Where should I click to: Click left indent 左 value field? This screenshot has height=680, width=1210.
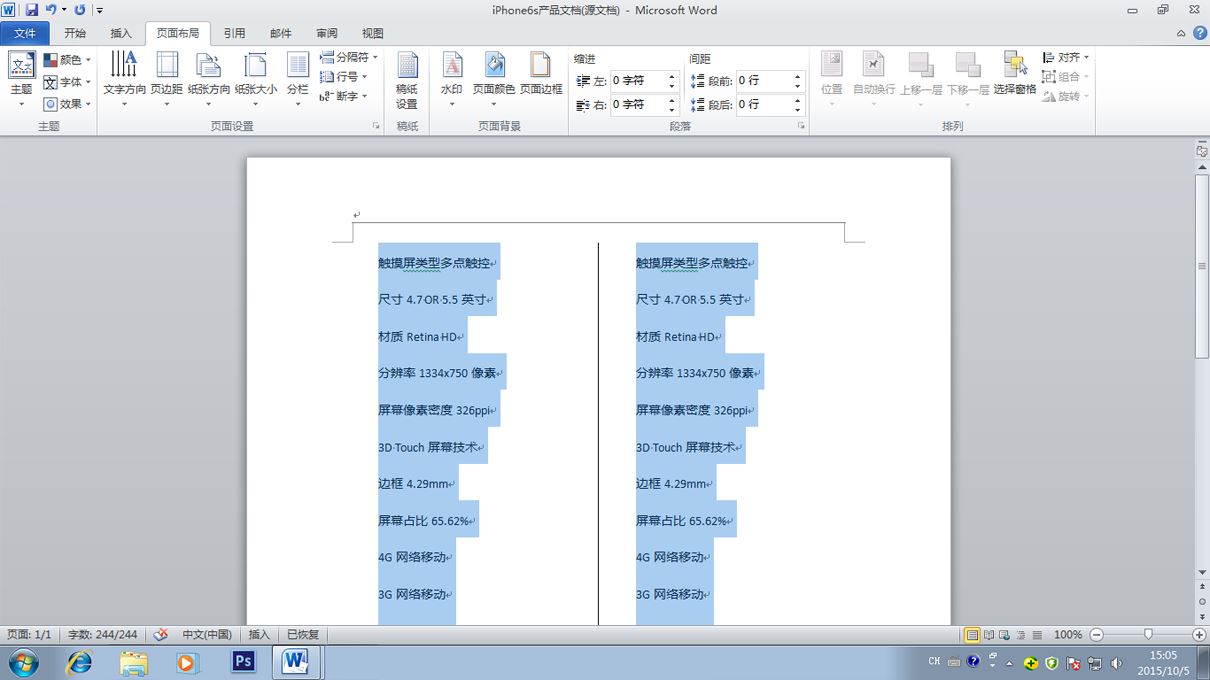637,80
